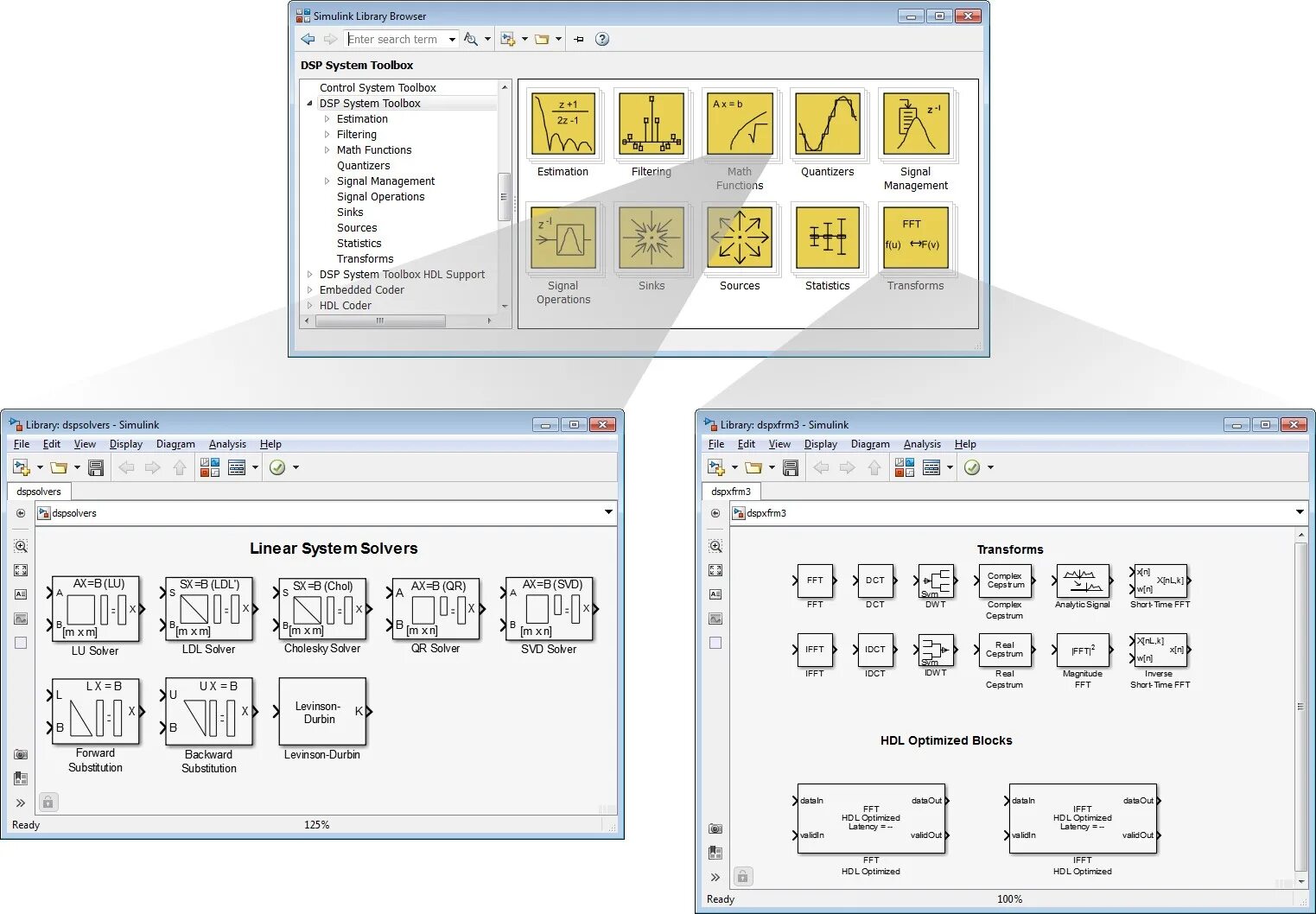This screenshot has width=1316, height=914.
Task: Click the dspxfrm3 canvas vertical scrollbar
Action: coord(1300,707)
